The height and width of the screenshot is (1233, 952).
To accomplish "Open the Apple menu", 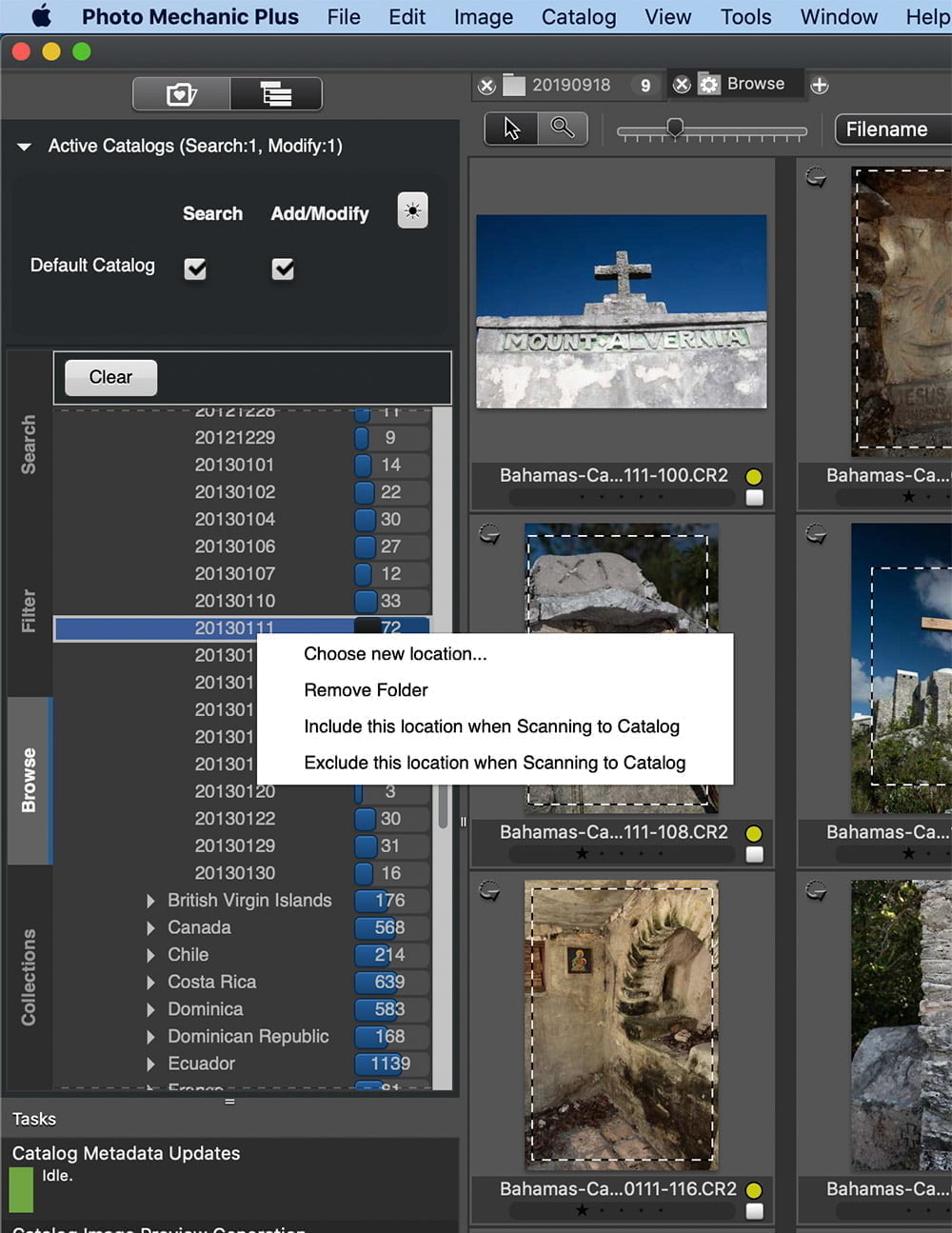I will point(41,16).
